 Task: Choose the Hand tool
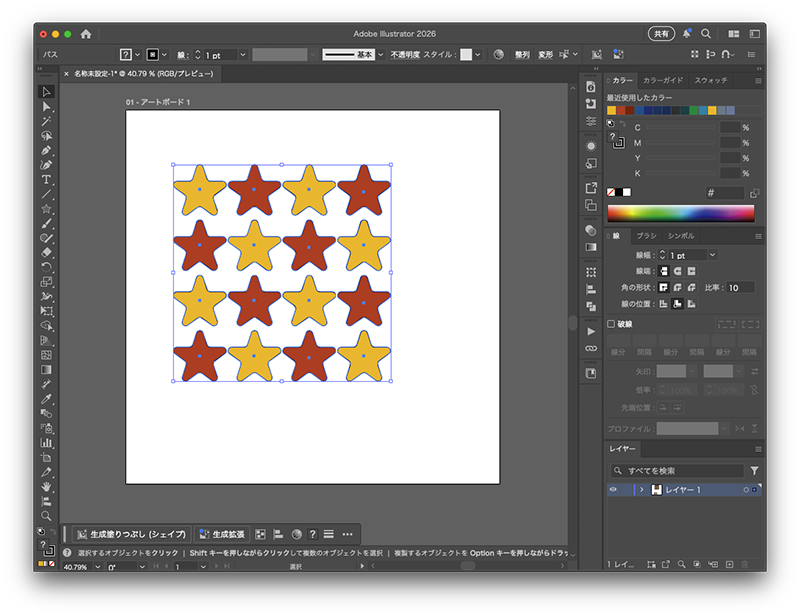coord(46,486)
